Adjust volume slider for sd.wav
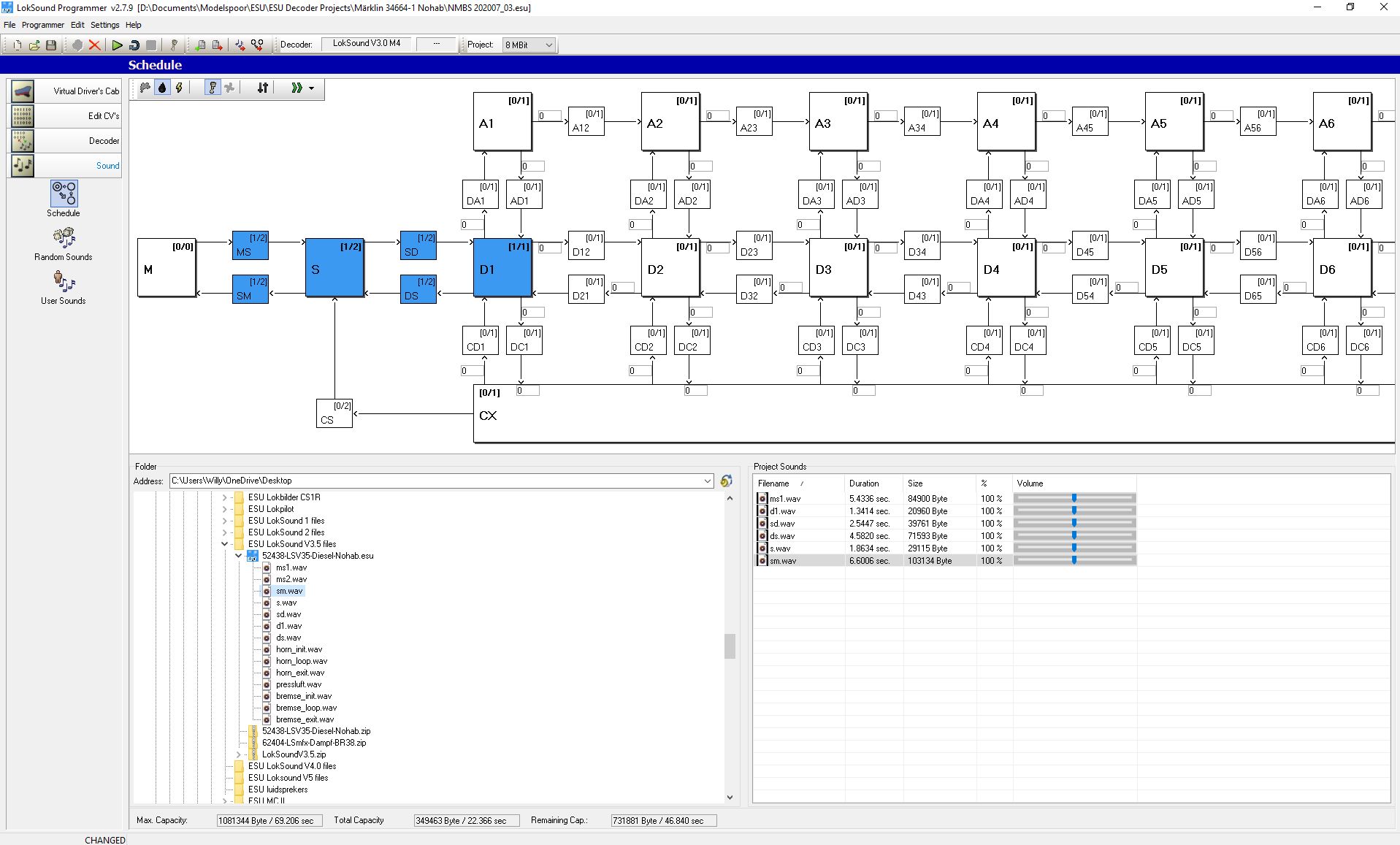This screenshot has width=1400, height=845. [x=1074, y=523]
